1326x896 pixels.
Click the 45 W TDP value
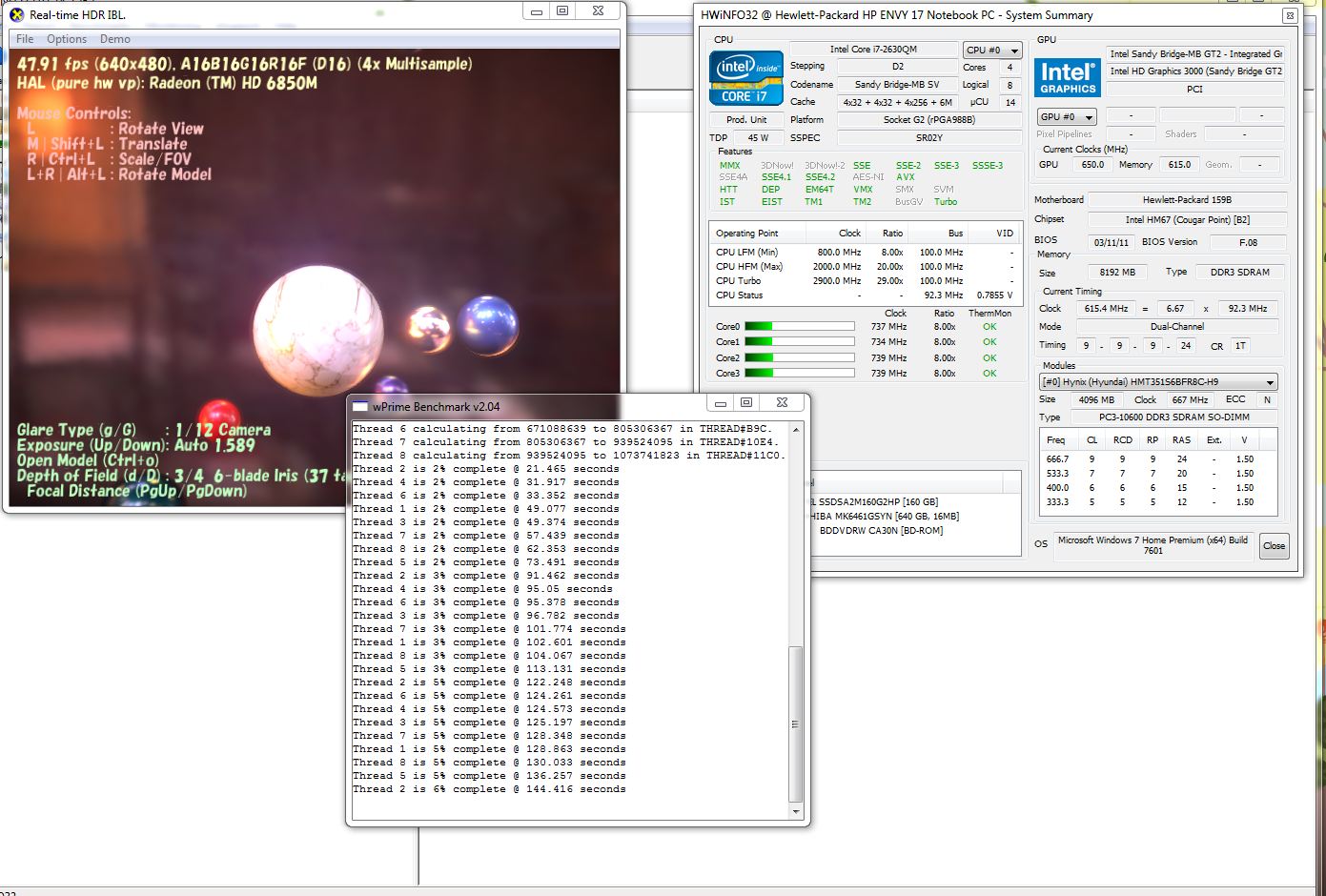[759, 137]
